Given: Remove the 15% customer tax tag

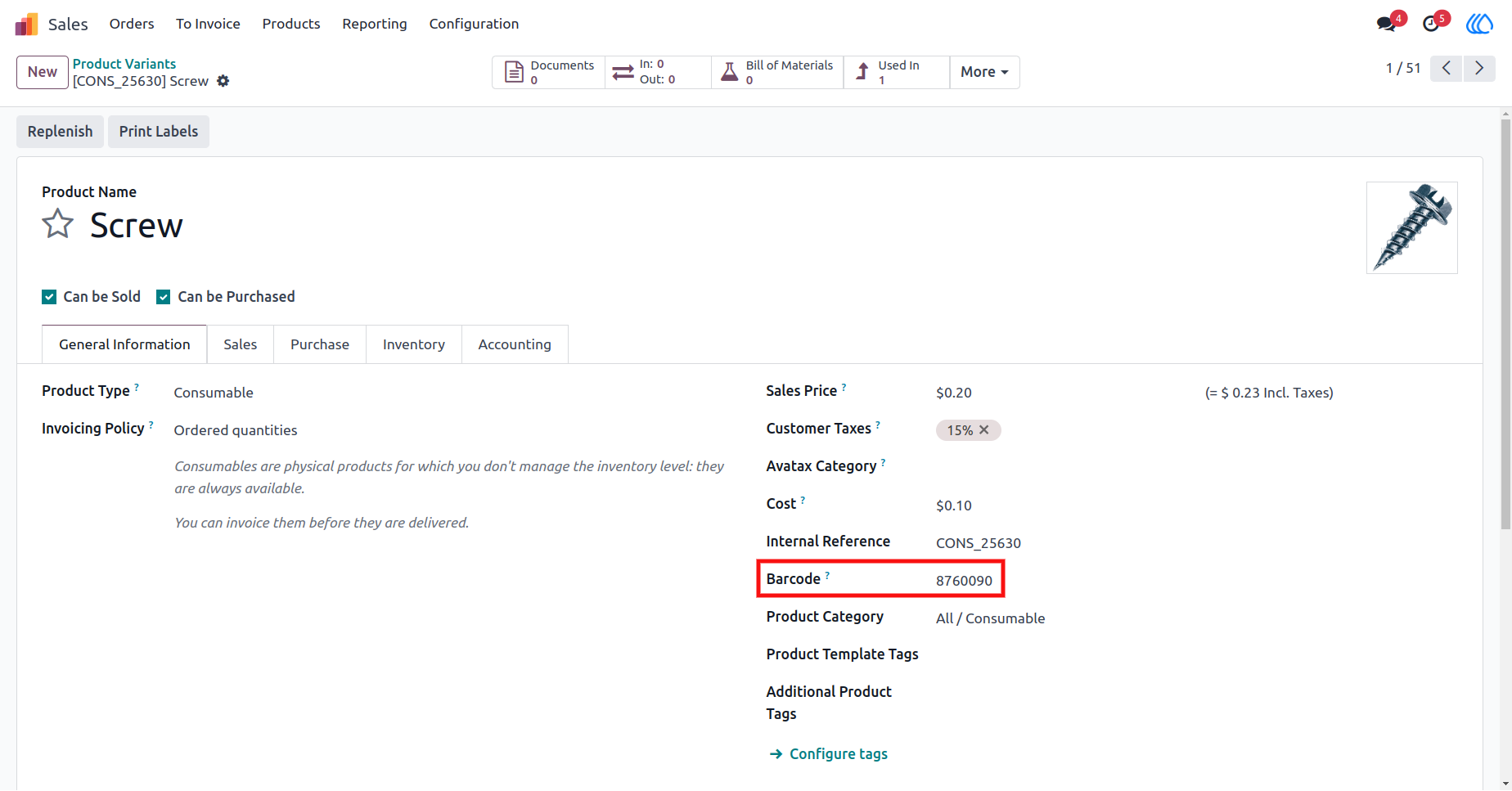Looking at the screenshot, I should point(984,429).
